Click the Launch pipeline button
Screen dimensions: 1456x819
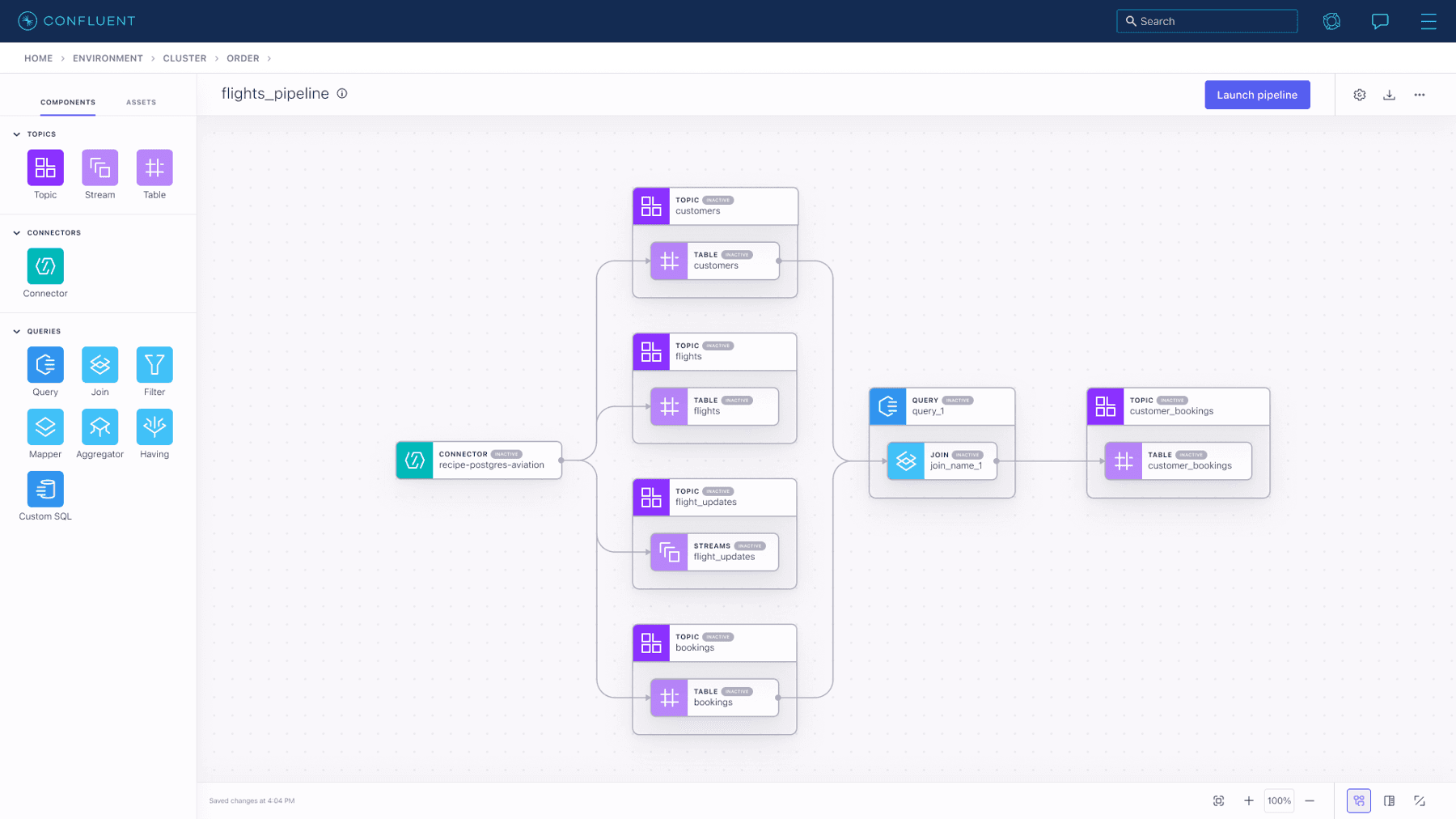pyautogui.click(x=1257, y=95)
